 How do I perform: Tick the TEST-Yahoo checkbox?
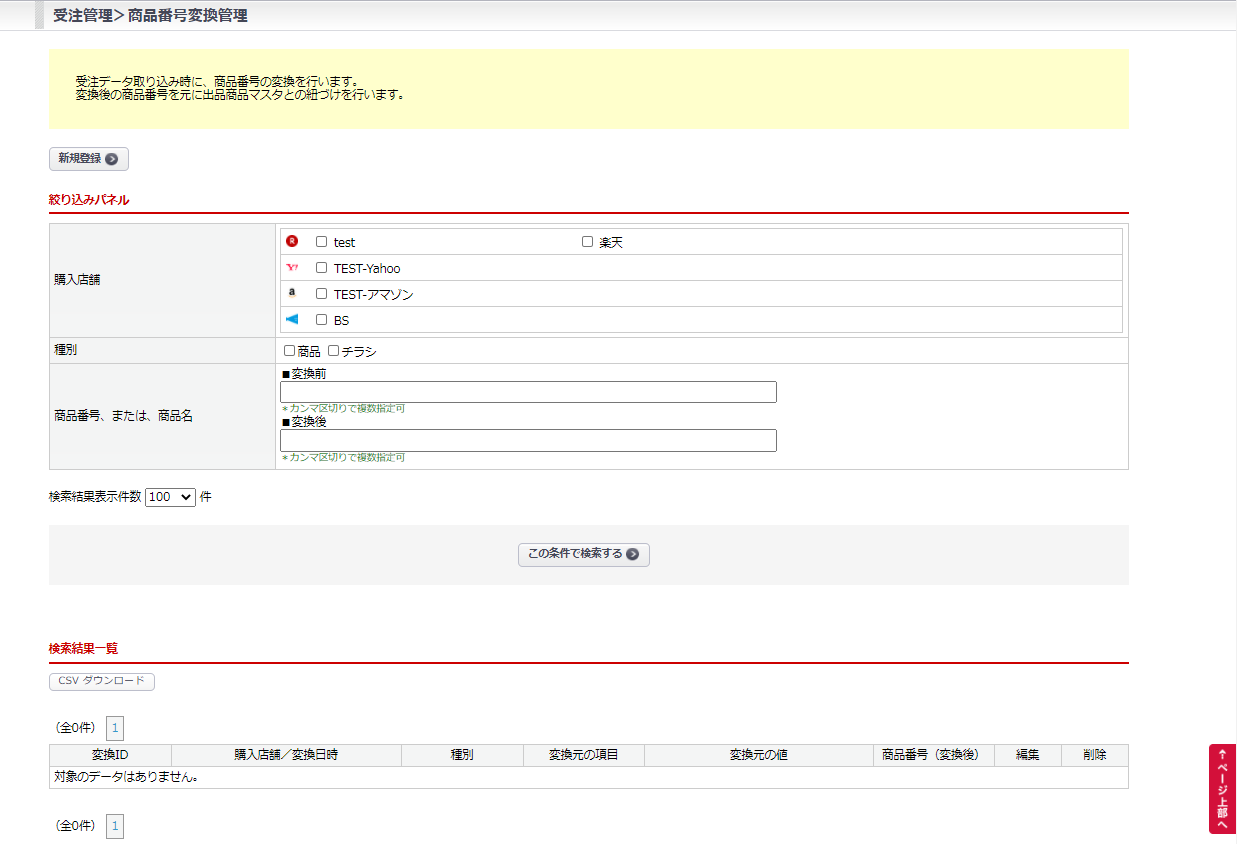322,268
